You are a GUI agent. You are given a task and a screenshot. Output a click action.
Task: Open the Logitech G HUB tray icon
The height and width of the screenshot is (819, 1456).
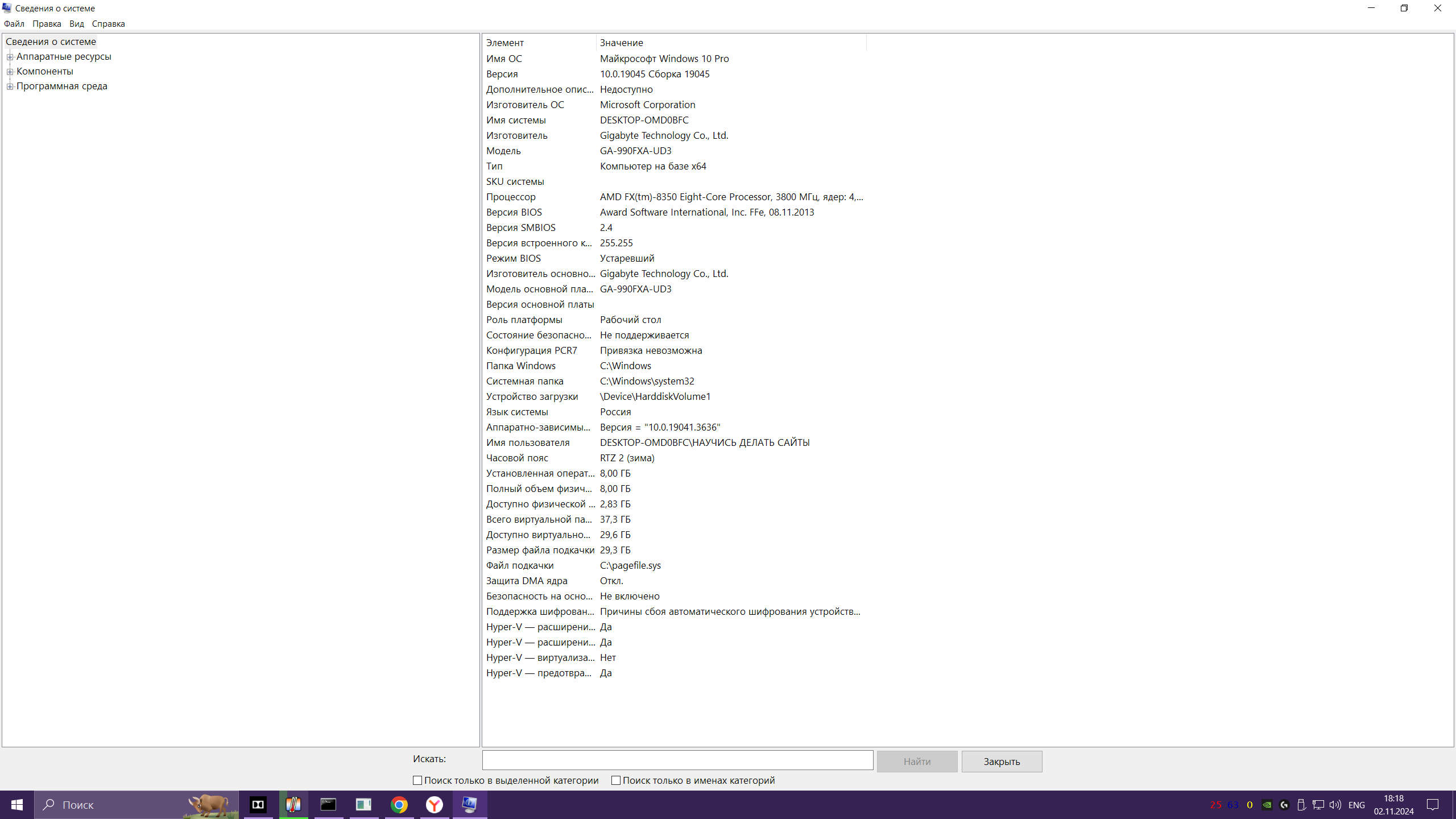[1284, 804]
